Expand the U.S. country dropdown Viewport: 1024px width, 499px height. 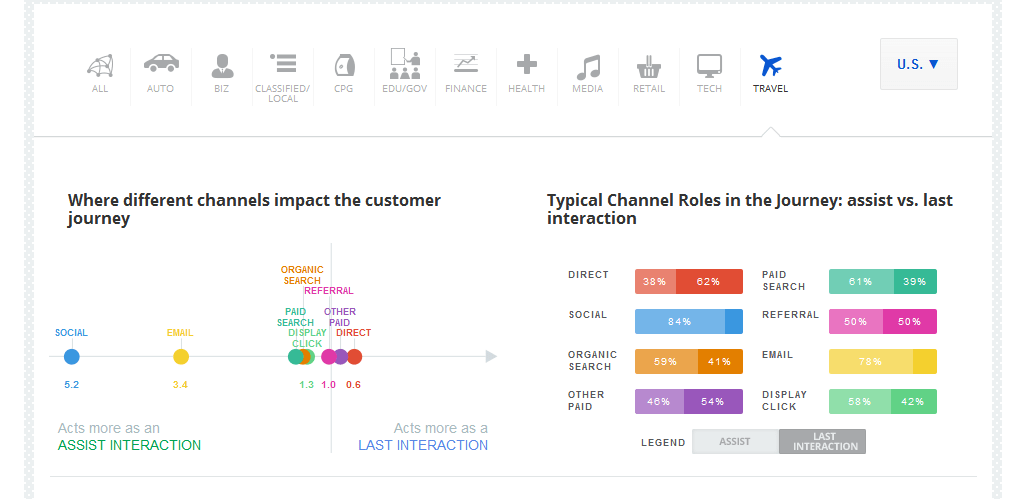click(x=918, y=64)
